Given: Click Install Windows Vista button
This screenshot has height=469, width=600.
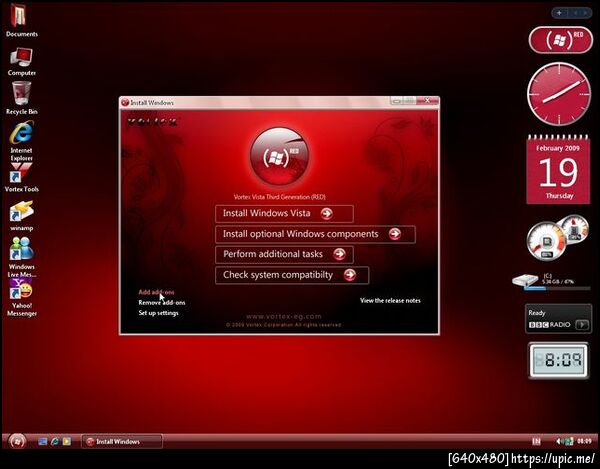Looking at the screenshot, I should tap(284, 213).
